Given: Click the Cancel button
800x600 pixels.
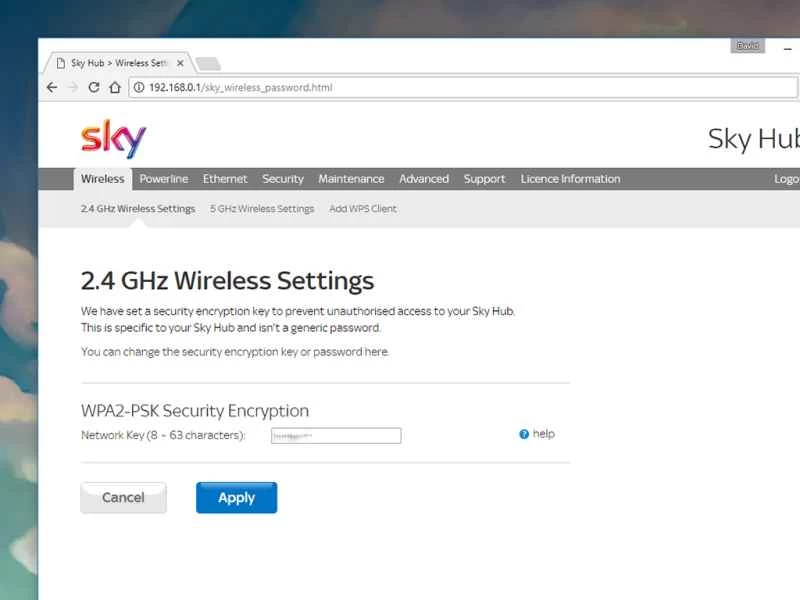Looking at the screenshot, I should pos(123,497).
